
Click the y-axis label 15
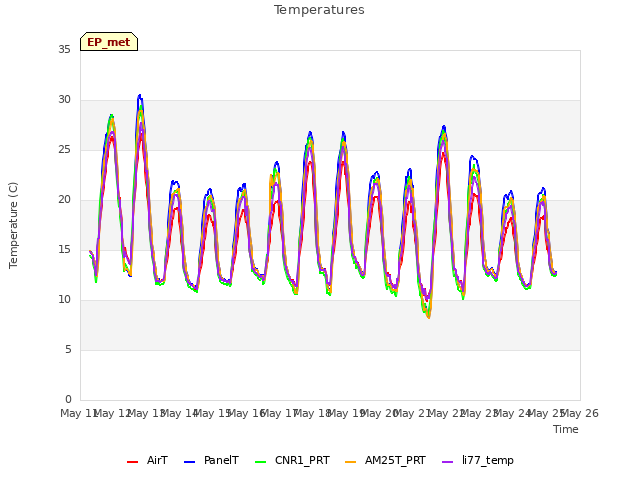64,249
